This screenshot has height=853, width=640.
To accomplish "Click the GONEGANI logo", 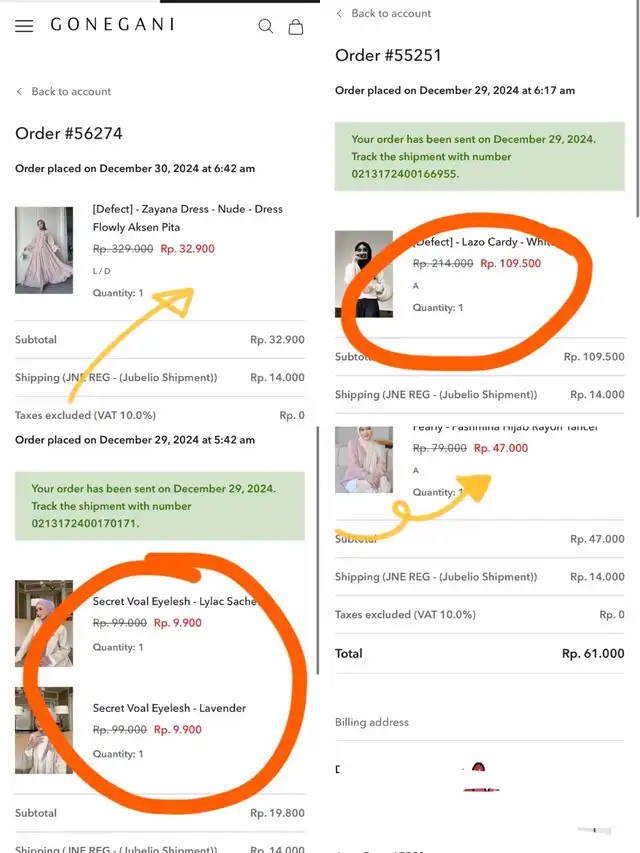I will (113, 24).
